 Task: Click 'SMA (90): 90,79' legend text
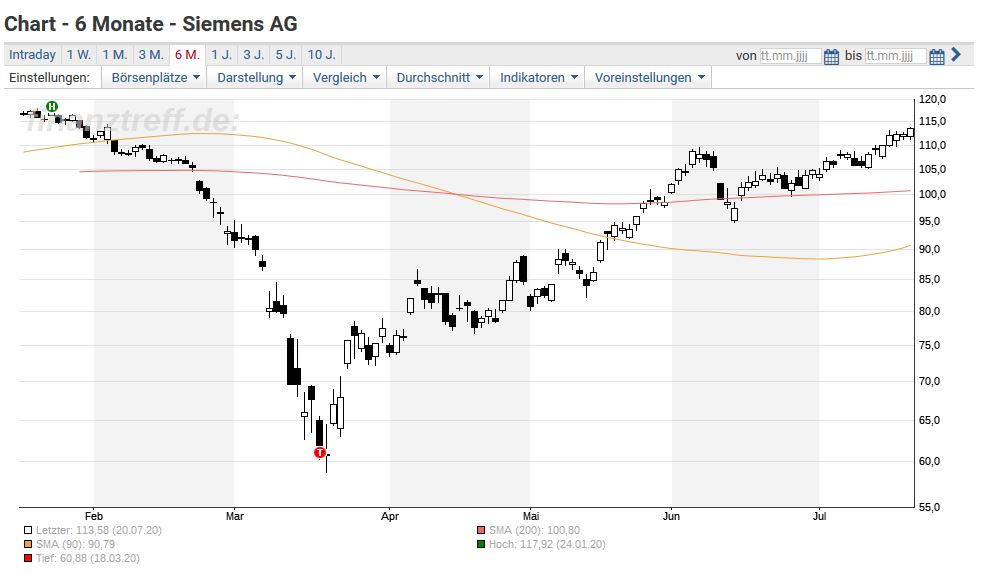tap(75, 544)
